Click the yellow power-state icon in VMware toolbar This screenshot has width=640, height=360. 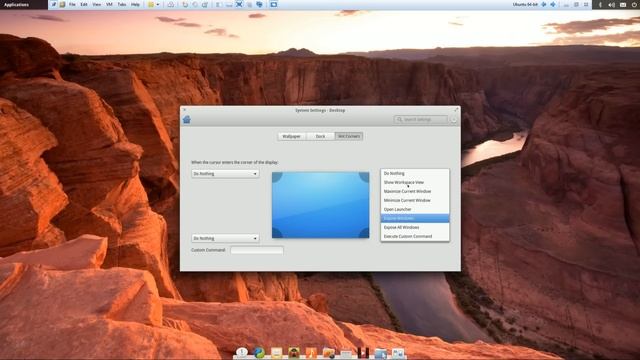click(151, 4)
